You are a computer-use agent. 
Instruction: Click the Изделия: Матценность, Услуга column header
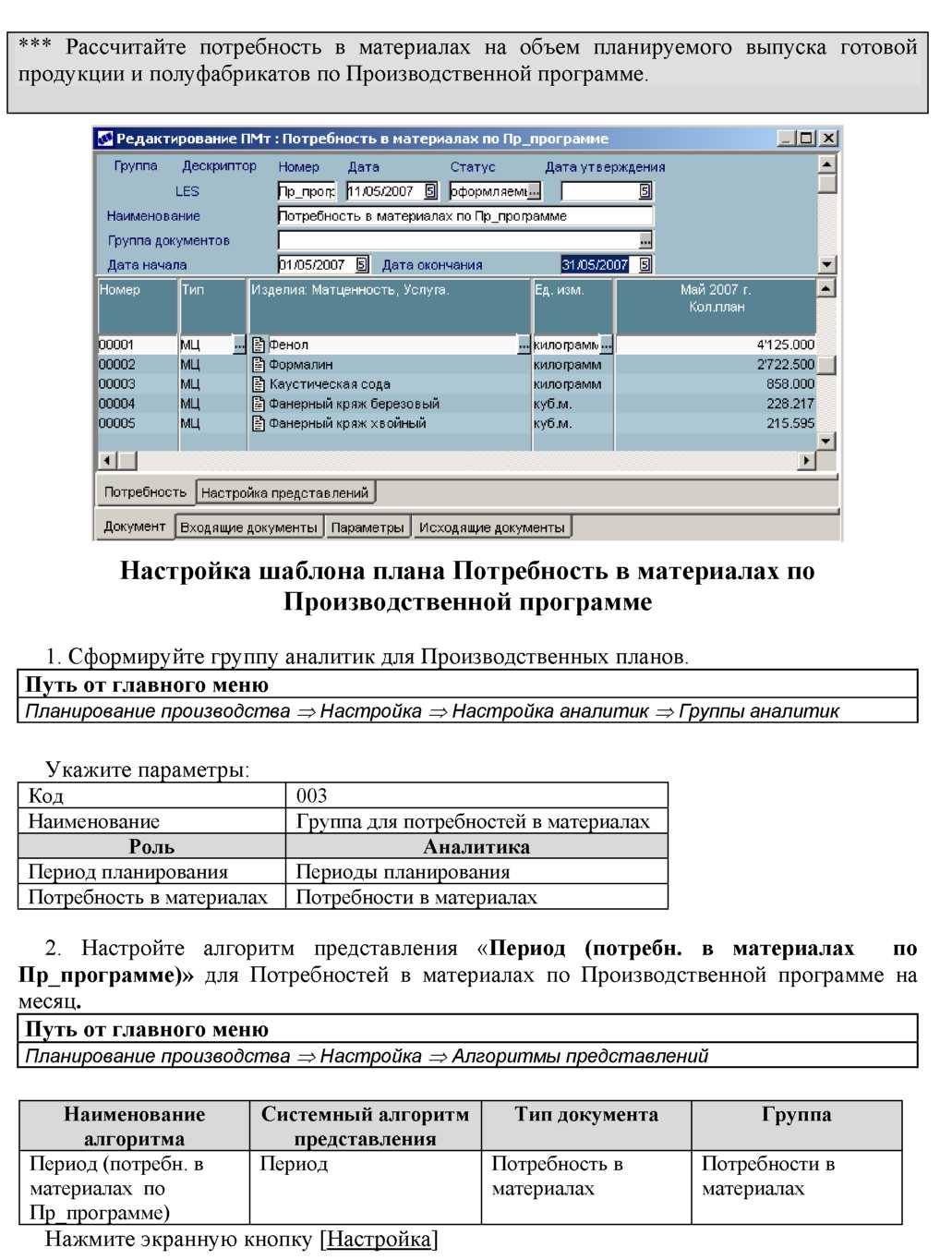pos(390,307)
